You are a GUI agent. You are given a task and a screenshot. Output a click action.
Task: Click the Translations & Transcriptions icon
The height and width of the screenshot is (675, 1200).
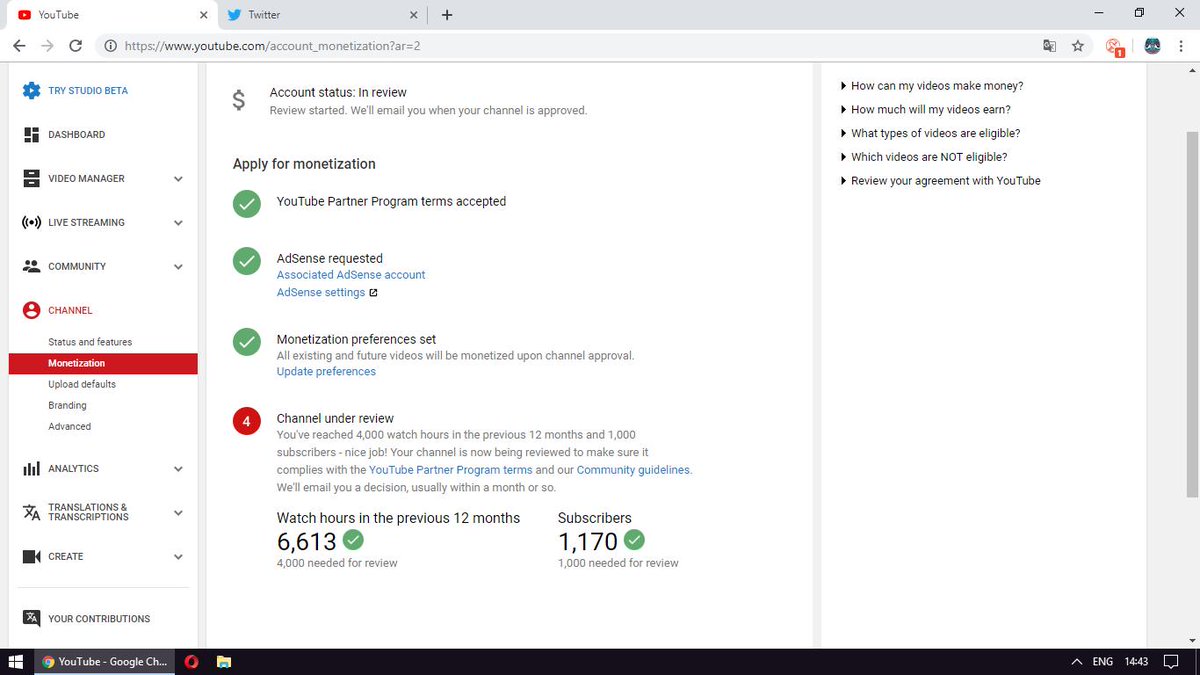(x=31, y=512)
